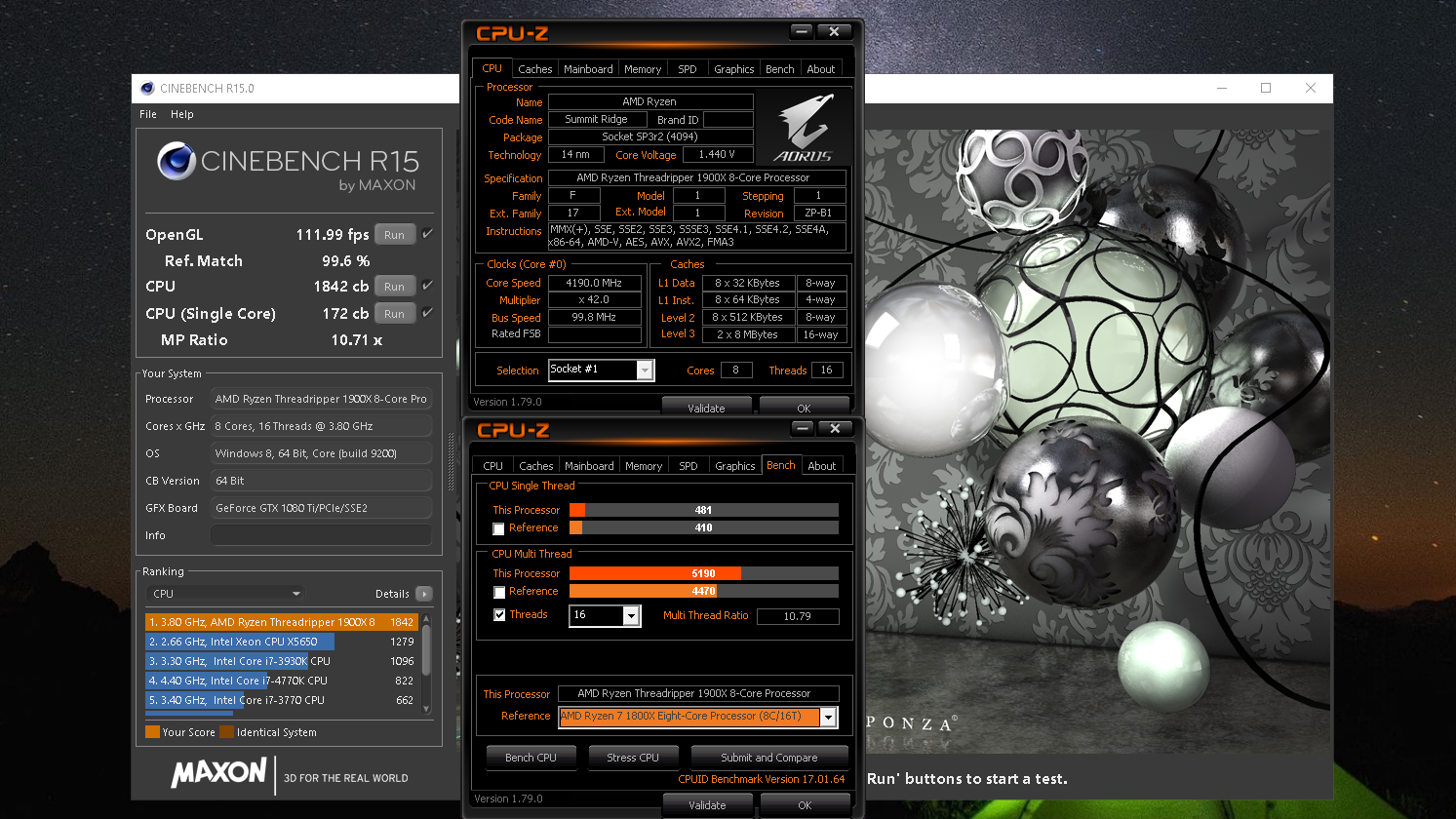Viewport: 1456px width, 819px height.
Task: Open the Ranking CPU dropdown in CINEBENCH
Action: point(225,594)
